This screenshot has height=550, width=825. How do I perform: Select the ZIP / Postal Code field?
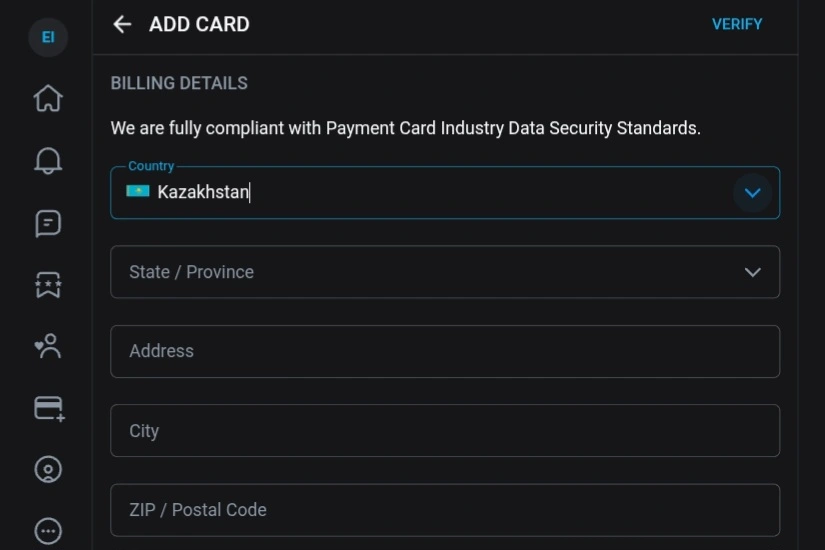click(444, 510)
